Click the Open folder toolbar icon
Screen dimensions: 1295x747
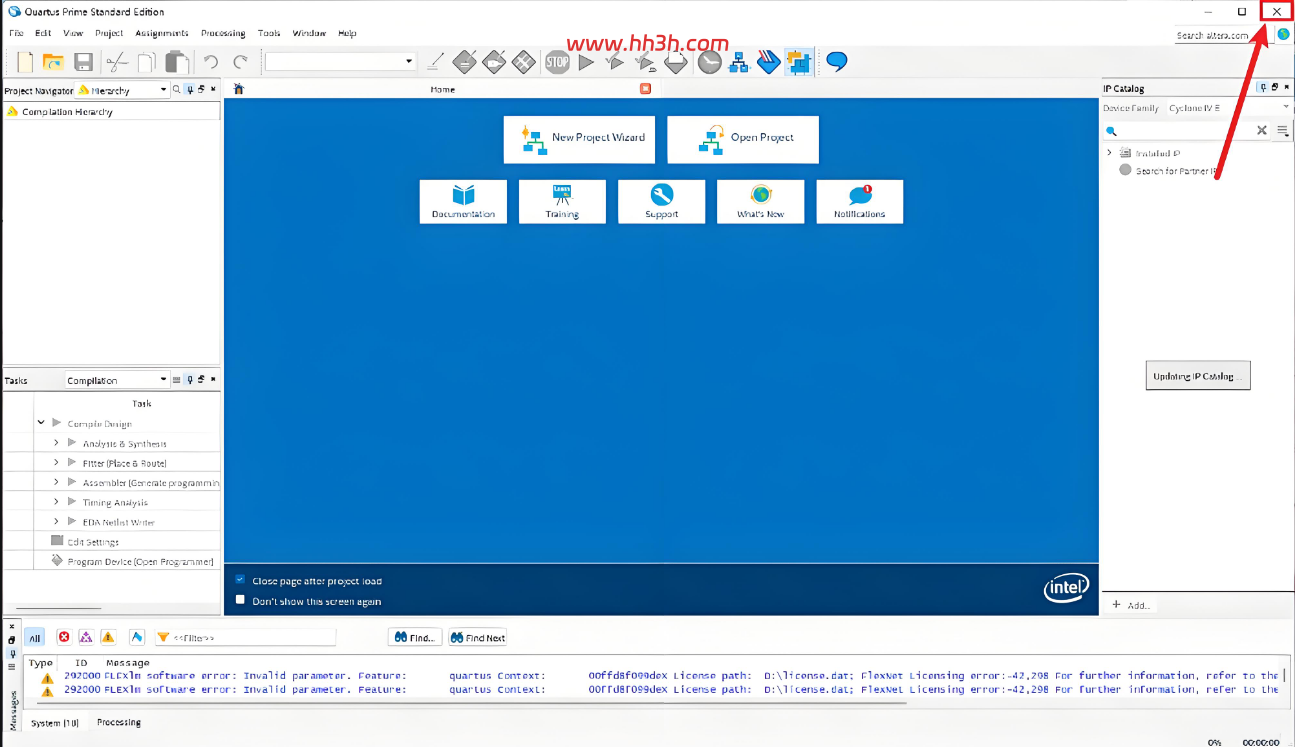tap(53, 62)
